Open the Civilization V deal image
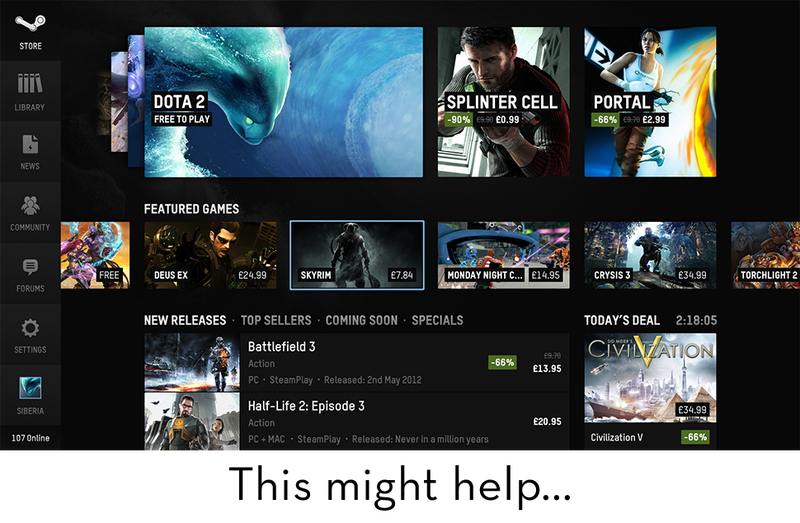 pyautogui.click(x=650, y=378)
